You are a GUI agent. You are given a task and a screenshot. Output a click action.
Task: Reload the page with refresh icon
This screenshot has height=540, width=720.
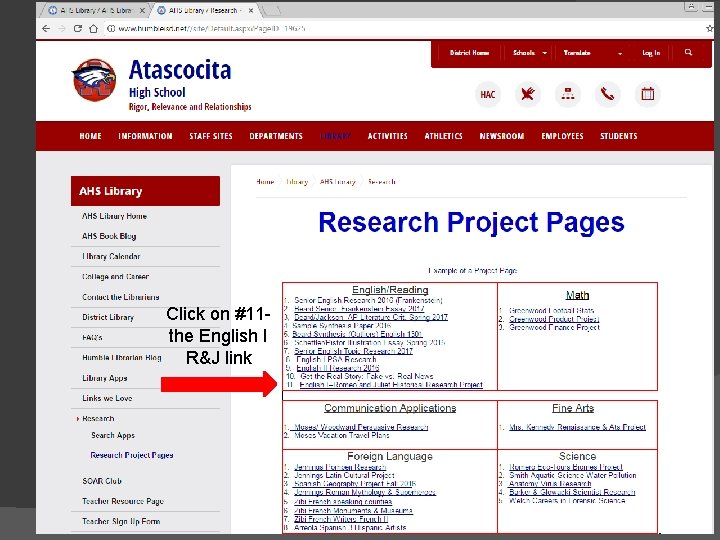(x=78, y=28)
